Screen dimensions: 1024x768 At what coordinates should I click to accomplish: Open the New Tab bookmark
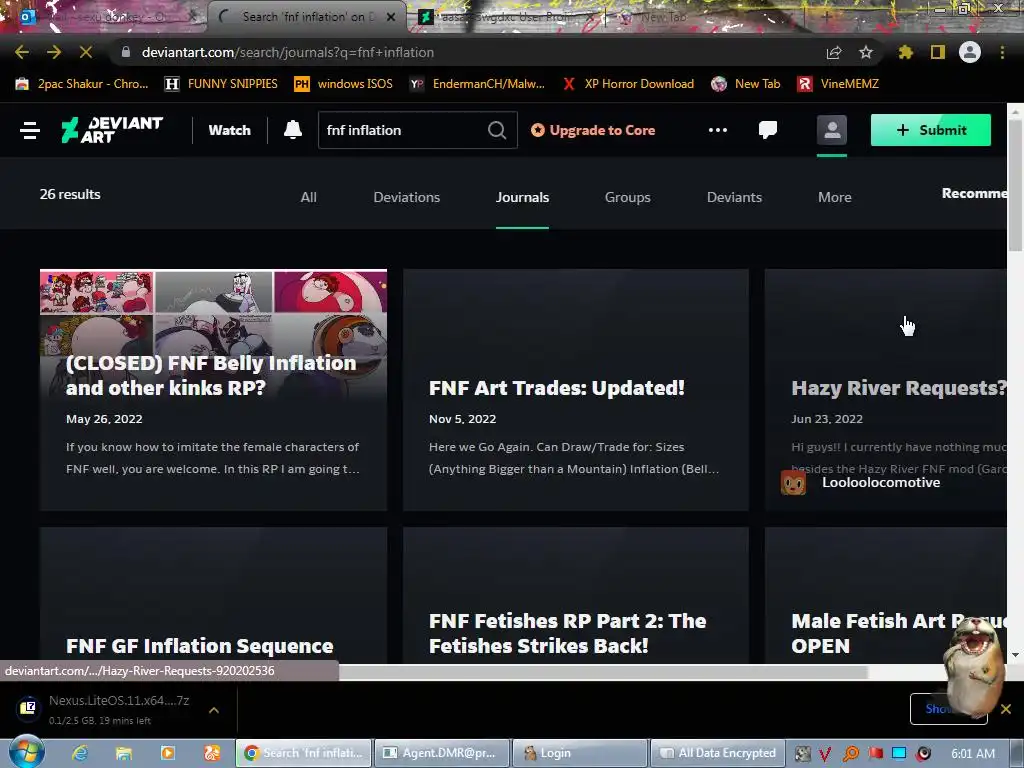click(745, 84)
